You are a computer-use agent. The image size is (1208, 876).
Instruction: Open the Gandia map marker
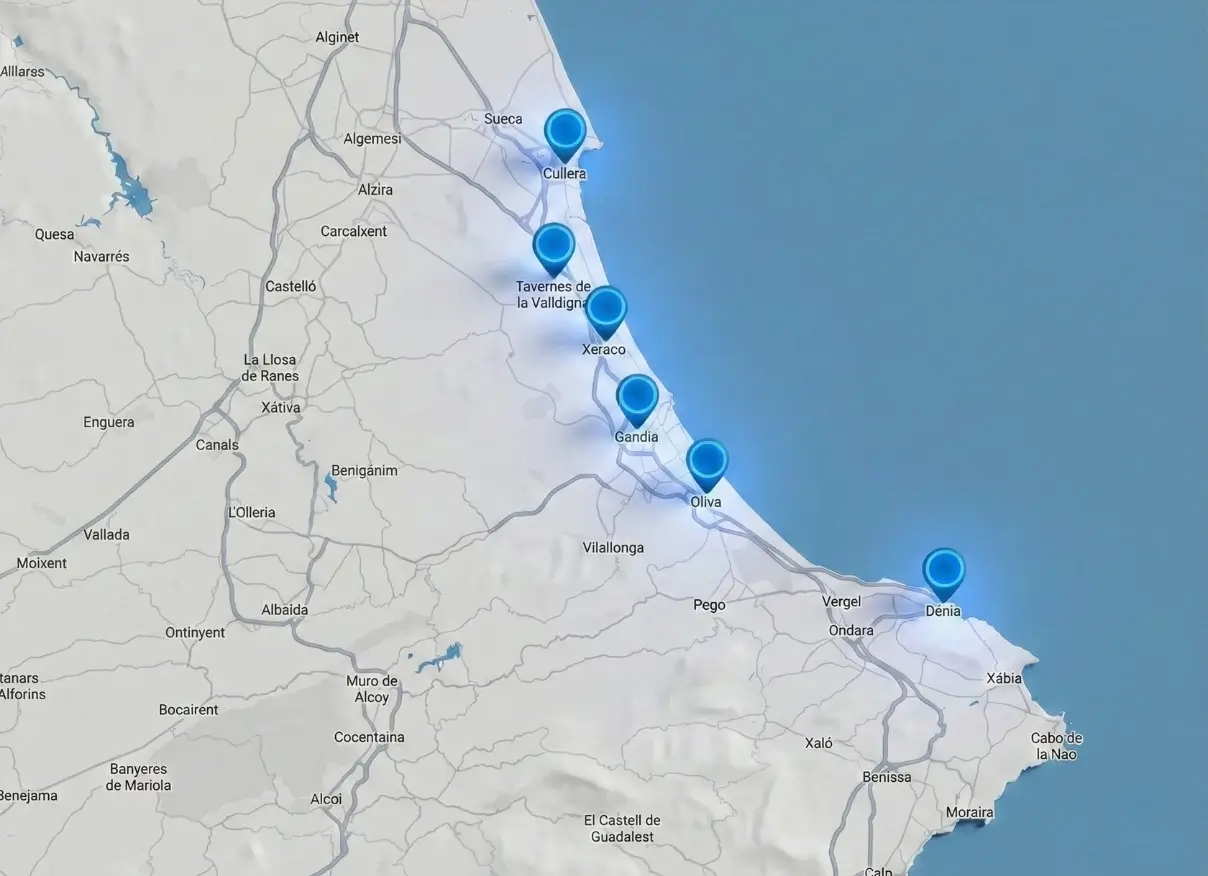point(637,398)
